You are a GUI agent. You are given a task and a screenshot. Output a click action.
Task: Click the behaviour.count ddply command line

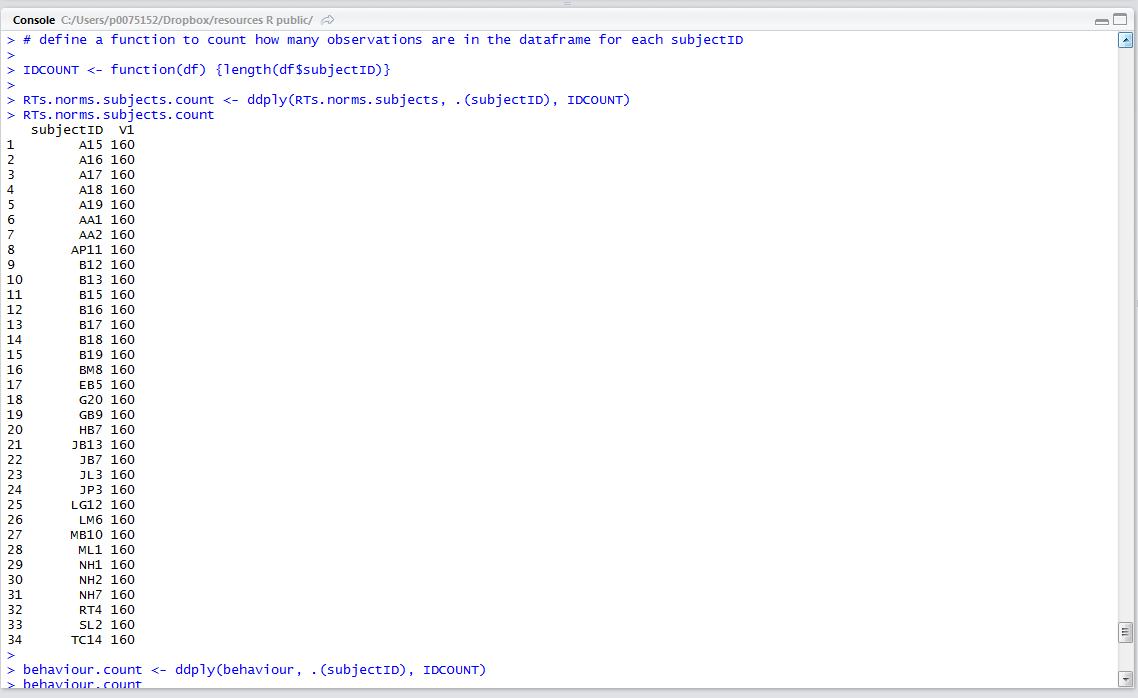(x=254, y=670)
